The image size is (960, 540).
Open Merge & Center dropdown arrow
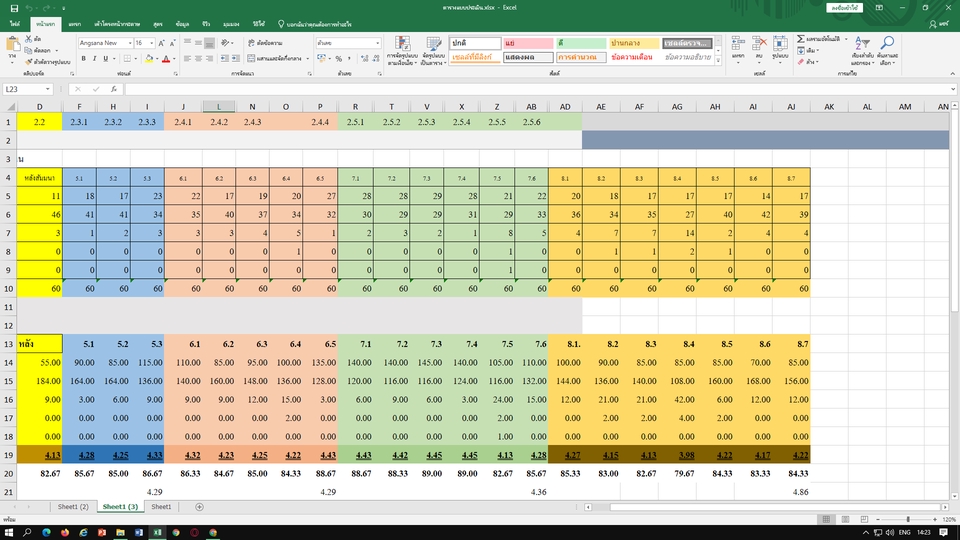pos(307,59)
